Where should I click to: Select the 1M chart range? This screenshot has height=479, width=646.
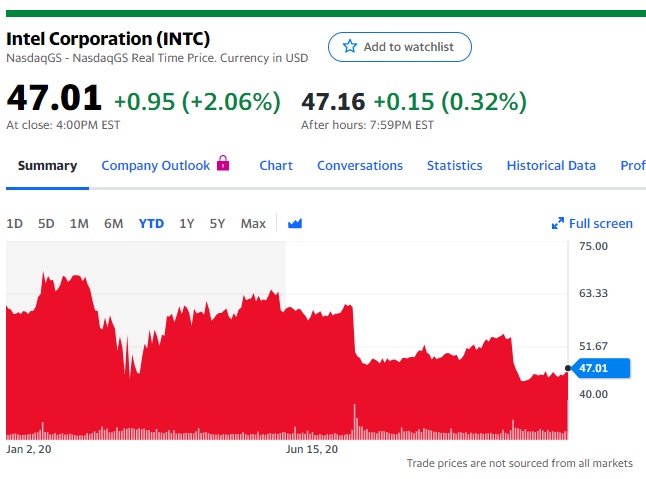pos(79,224)
